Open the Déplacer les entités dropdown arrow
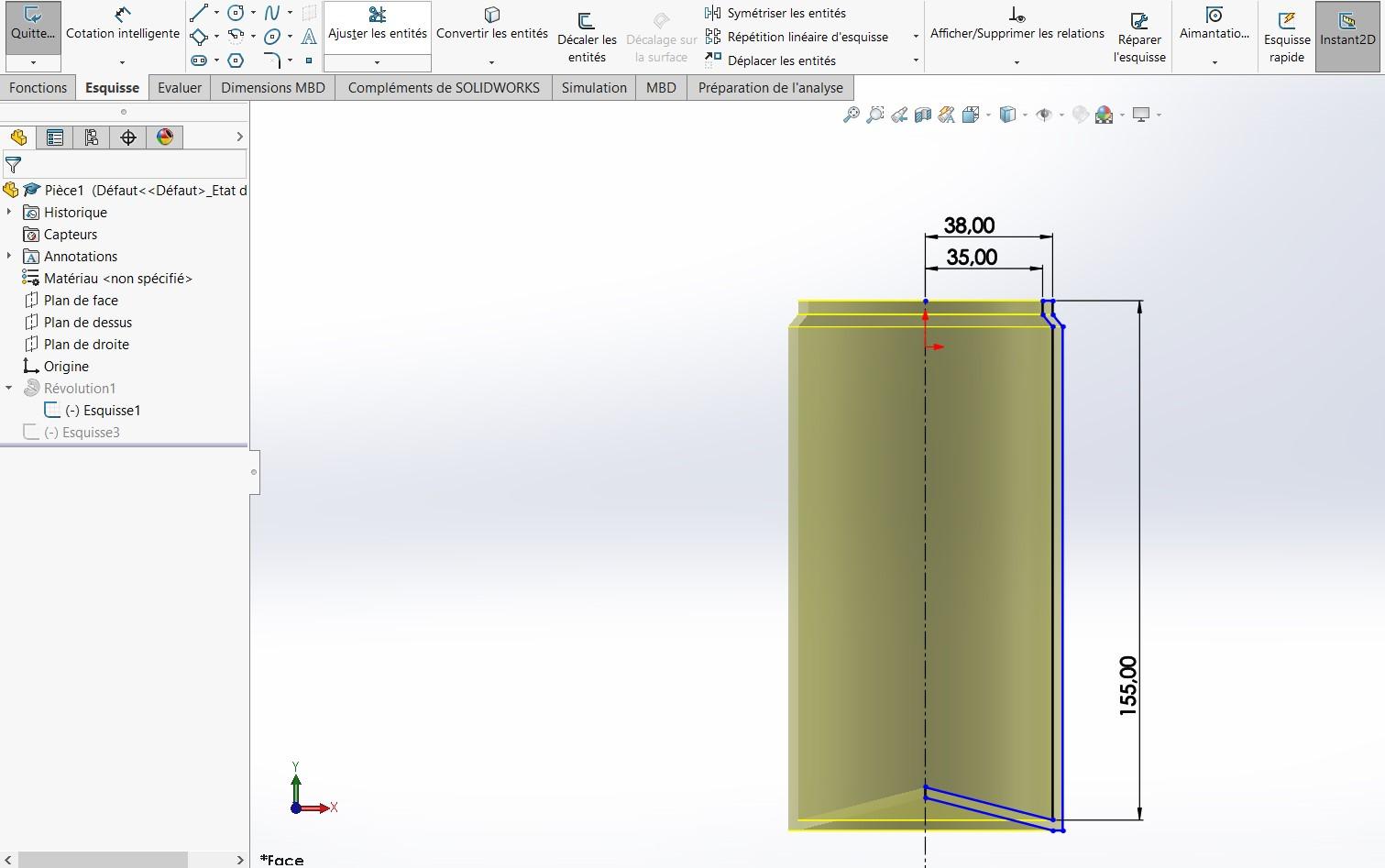 pos(915,60)
